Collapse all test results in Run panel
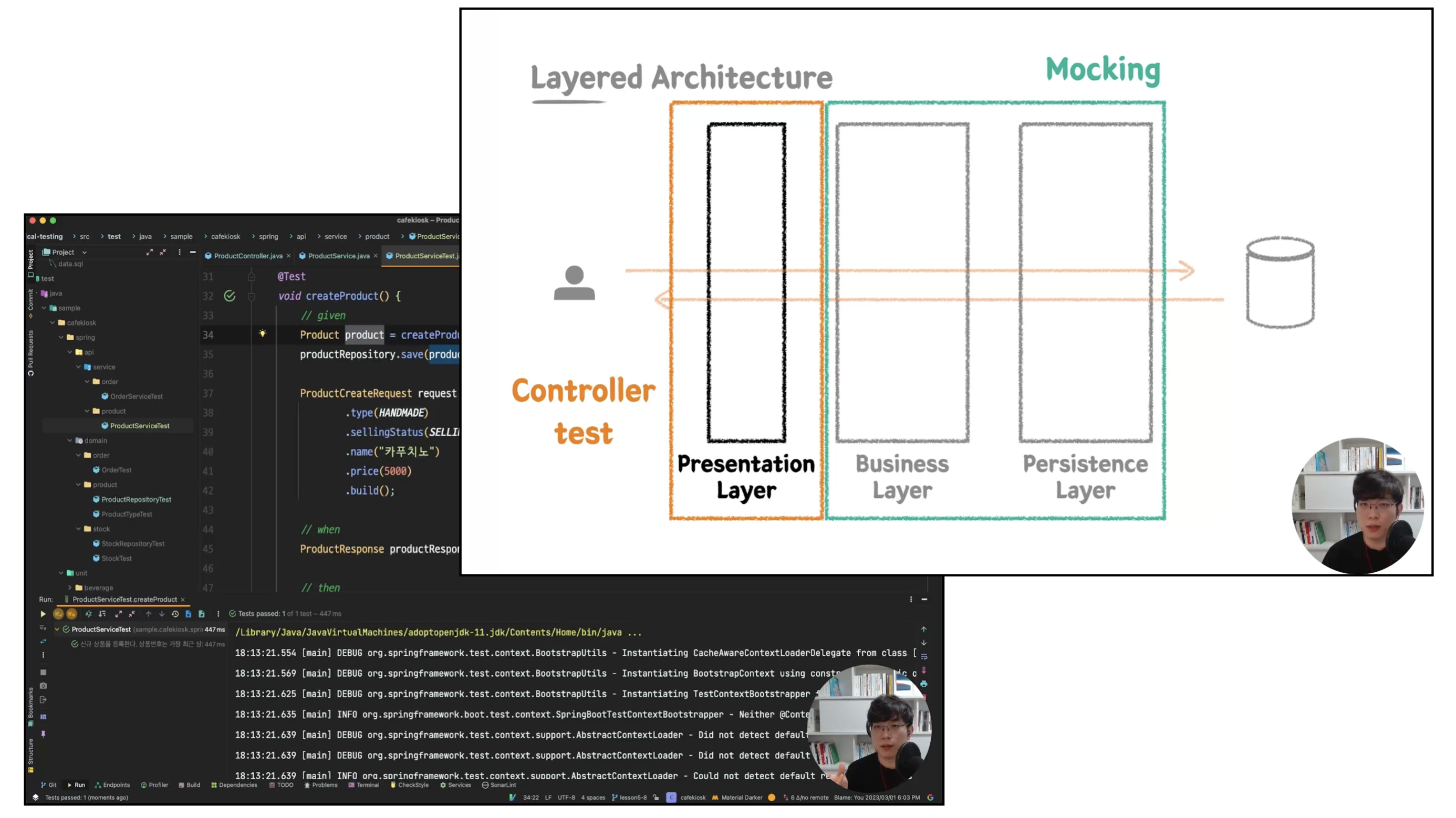This screenshot has width=1456, height=818. tap(132, 613)
